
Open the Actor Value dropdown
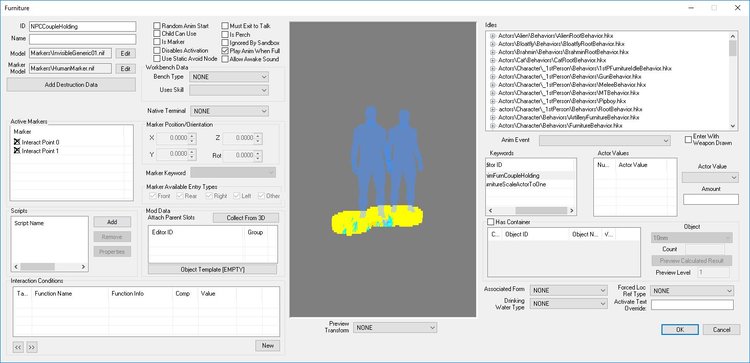710,177
